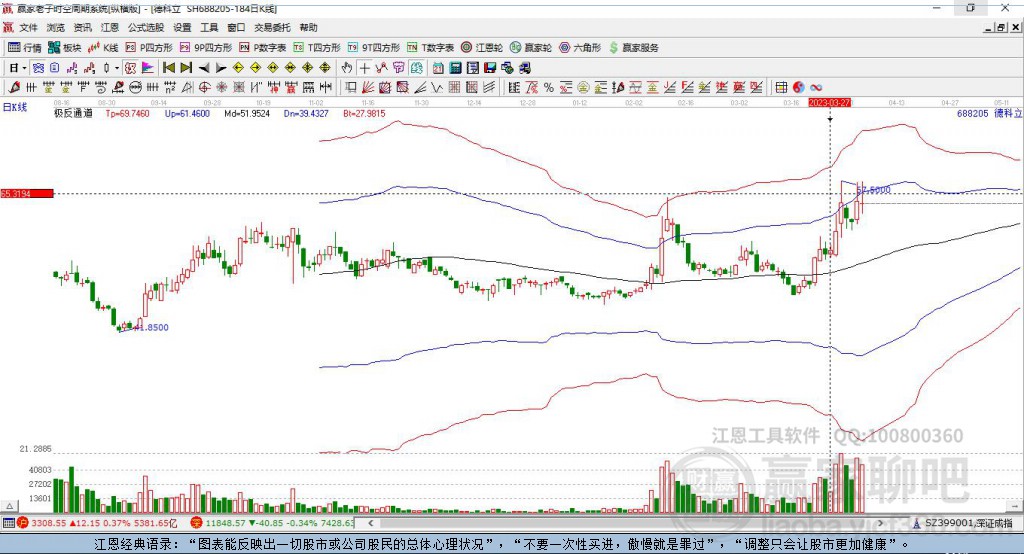Expand the 日 period dropdown
The image size is (1024, 554).
point(24,68)
